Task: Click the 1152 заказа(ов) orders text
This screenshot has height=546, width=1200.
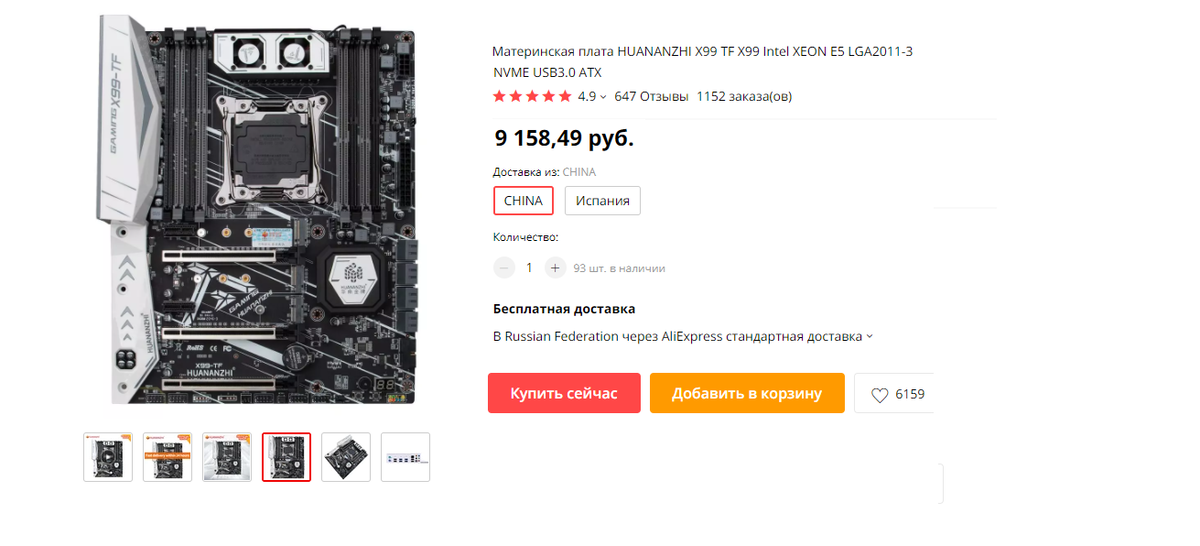Action: click(x=744, y=97)
